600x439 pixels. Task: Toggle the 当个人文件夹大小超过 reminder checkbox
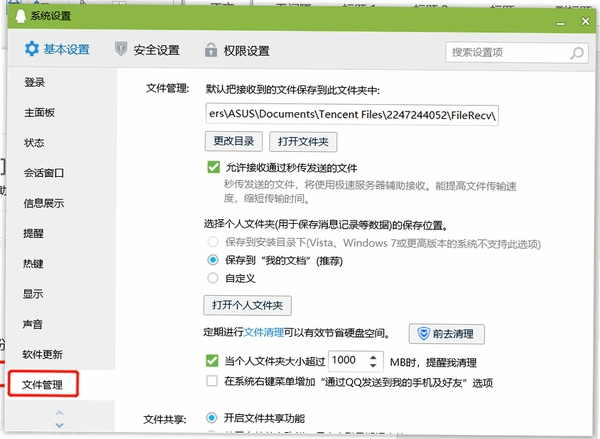point(212,361)
